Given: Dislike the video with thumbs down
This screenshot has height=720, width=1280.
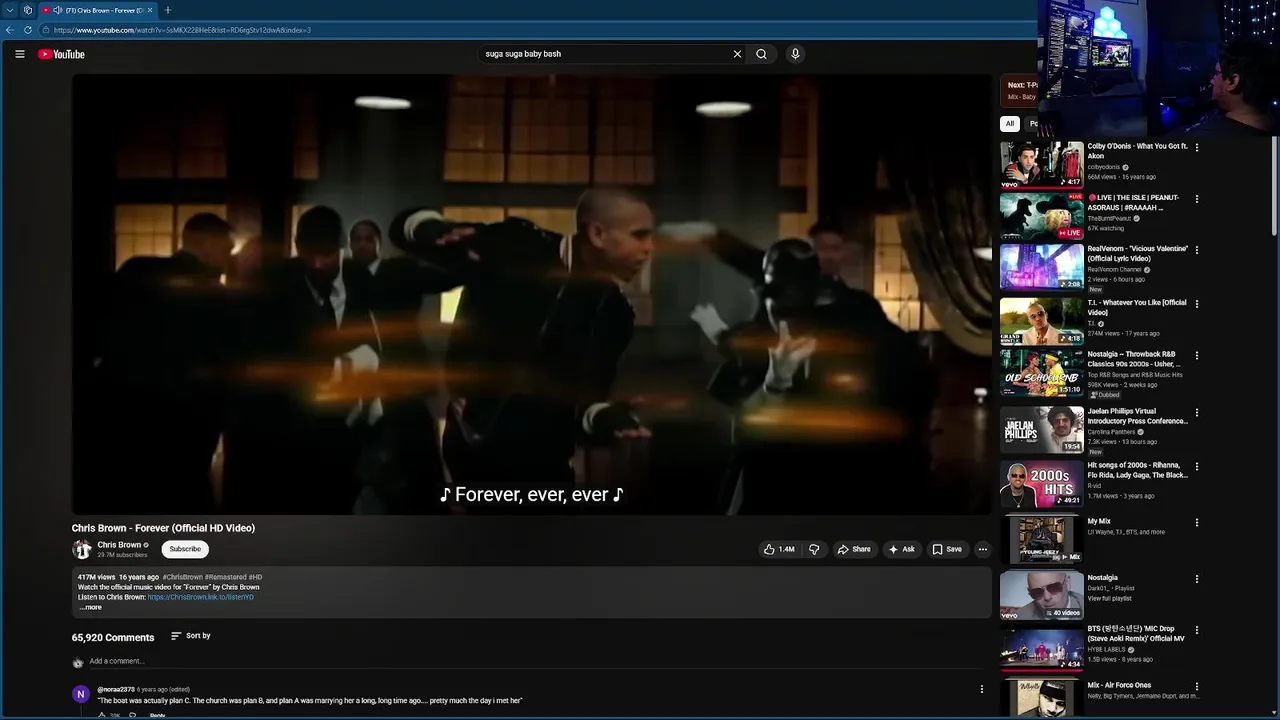Looking at the screenshot, I should 814,549.
